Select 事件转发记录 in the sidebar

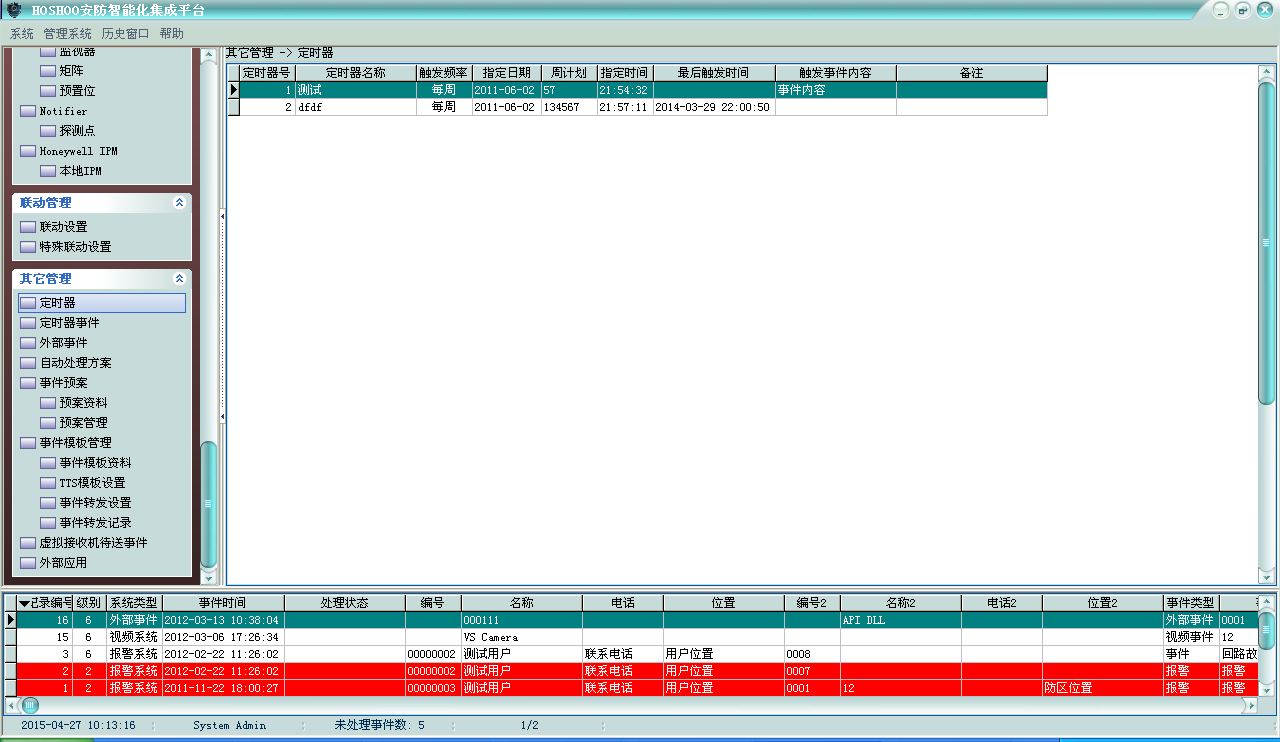95,523
